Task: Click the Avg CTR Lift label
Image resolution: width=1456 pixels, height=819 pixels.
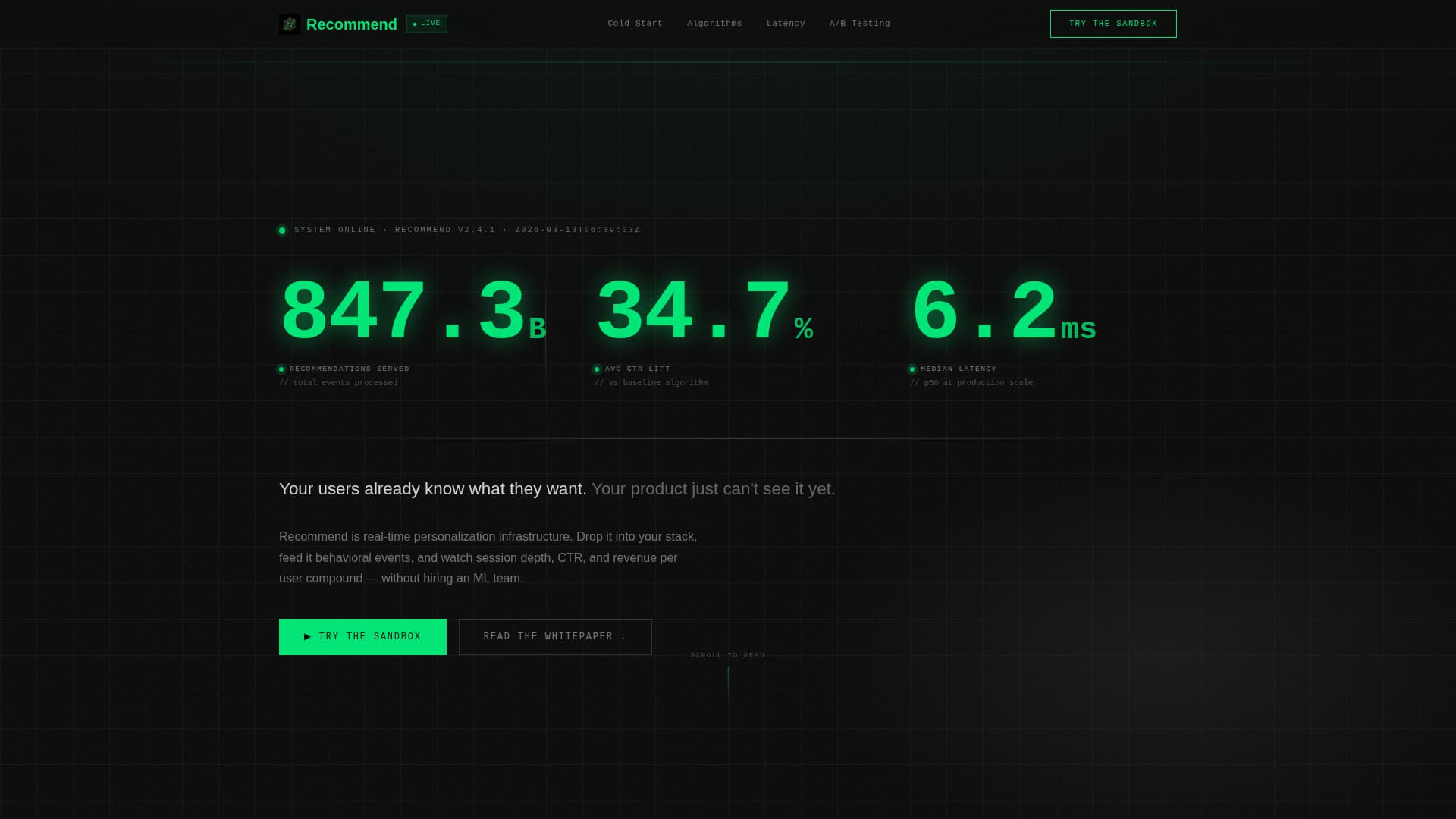Action: click(638, 369)
